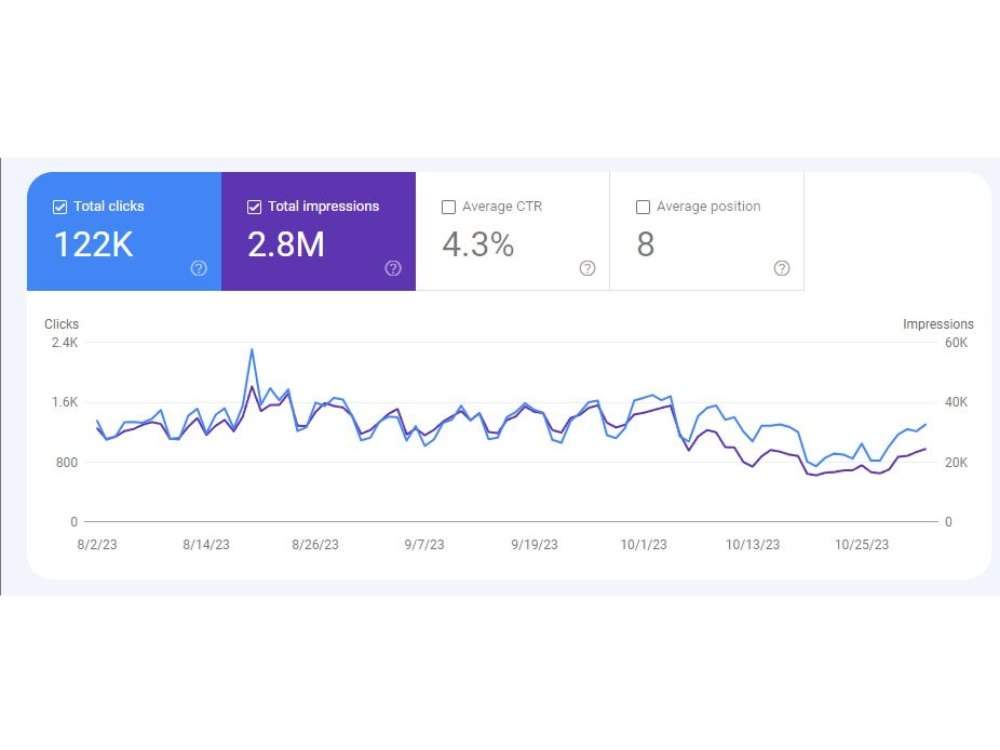Uncheck the Total clicks checkbox
This screenshot has height=750, width=1000.
[60, 207]
